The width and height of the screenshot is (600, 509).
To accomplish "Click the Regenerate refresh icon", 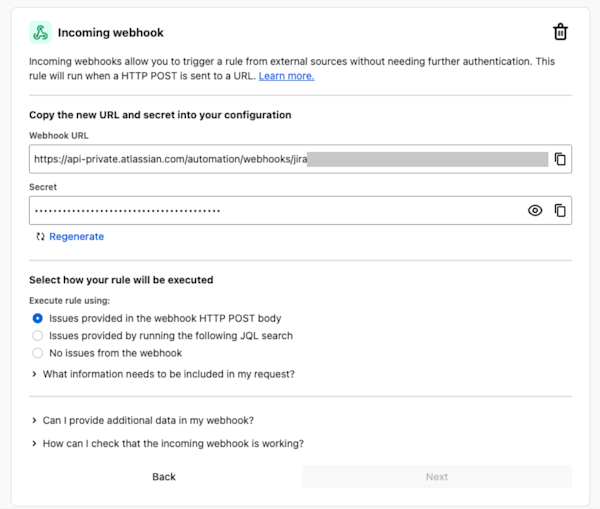I will point(40,237).
